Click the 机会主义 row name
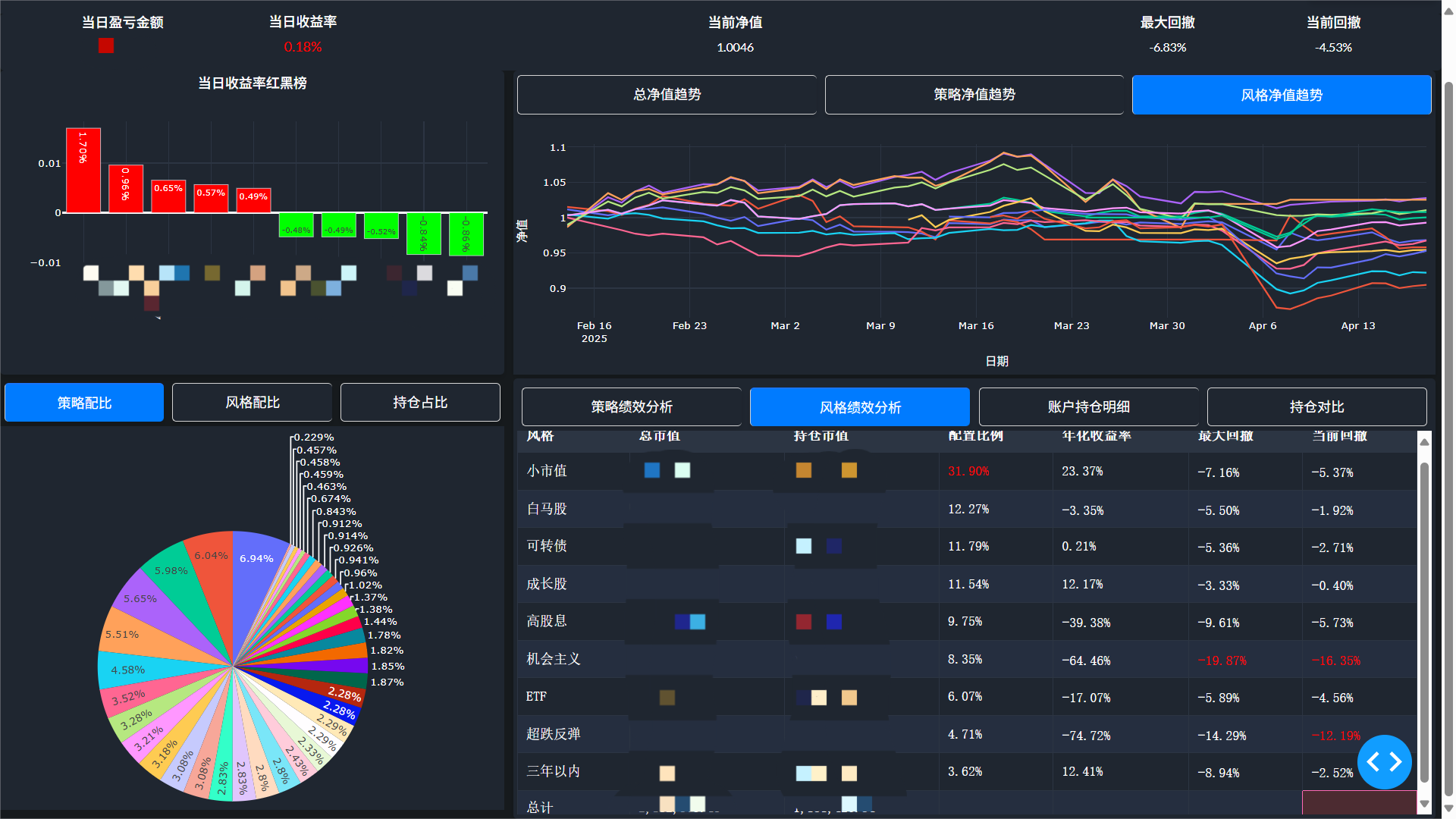Screen dimensions: 1456x819 click(553, 659)
